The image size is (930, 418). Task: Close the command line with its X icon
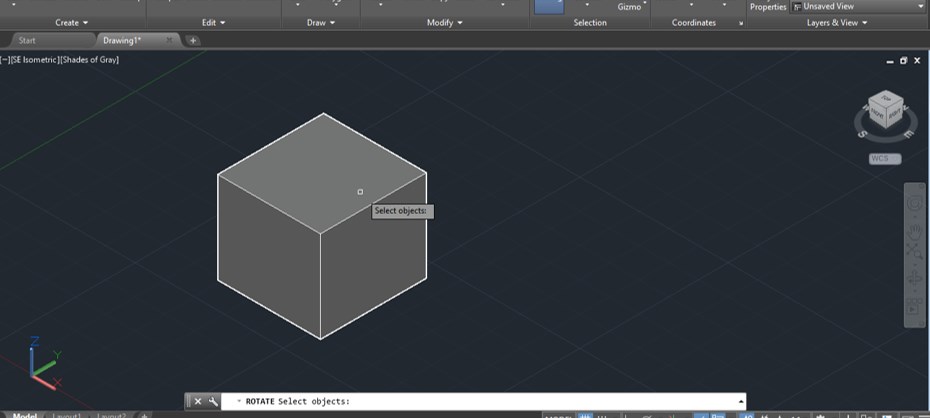(197, 401)
